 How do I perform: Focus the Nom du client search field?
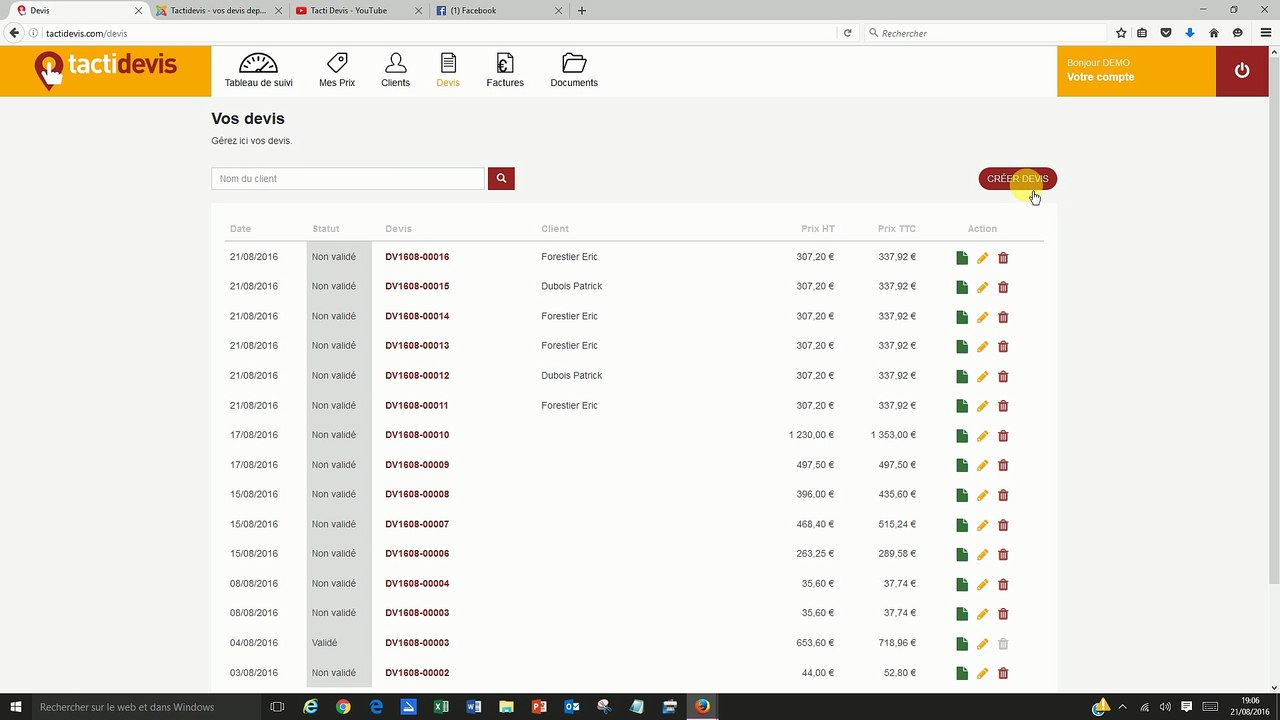(348, 179)
